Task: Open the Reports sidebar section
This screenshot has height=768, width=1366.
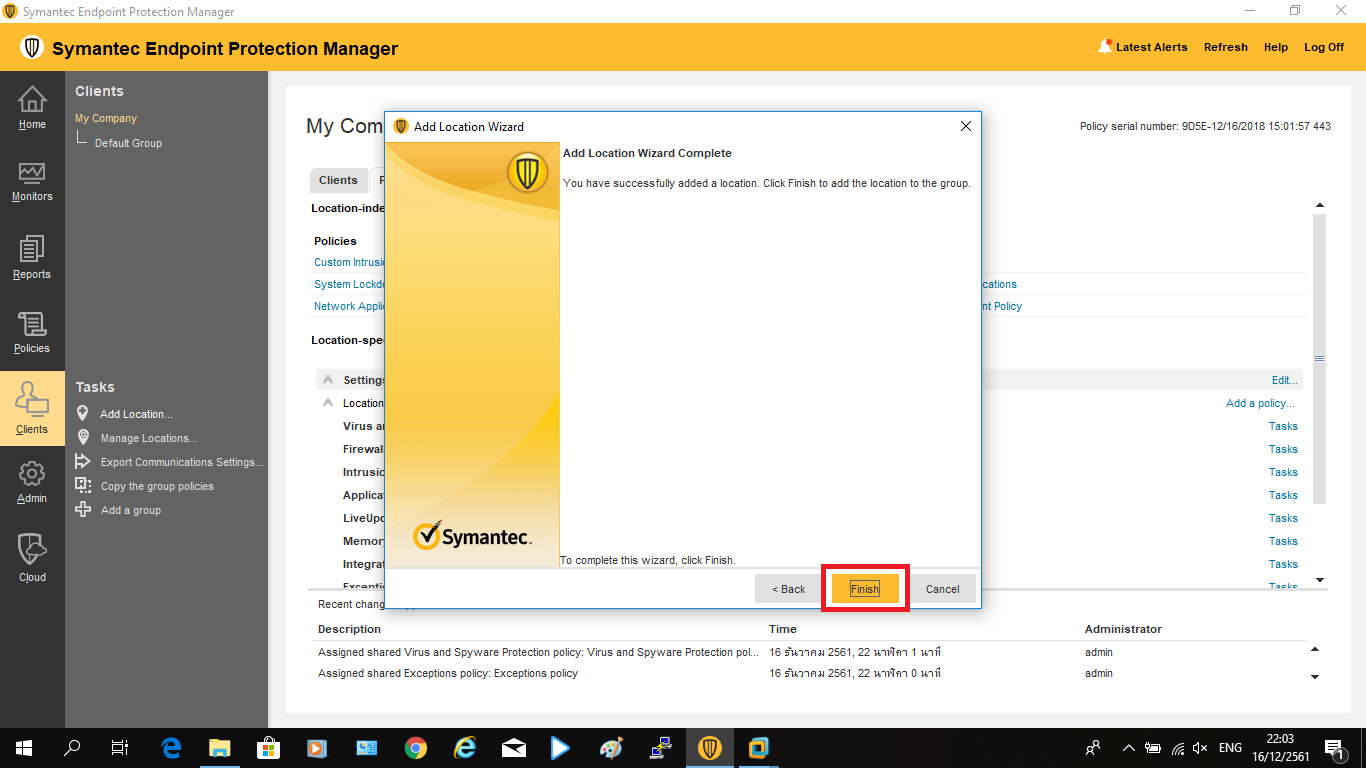Action: (x=32, y=257)
